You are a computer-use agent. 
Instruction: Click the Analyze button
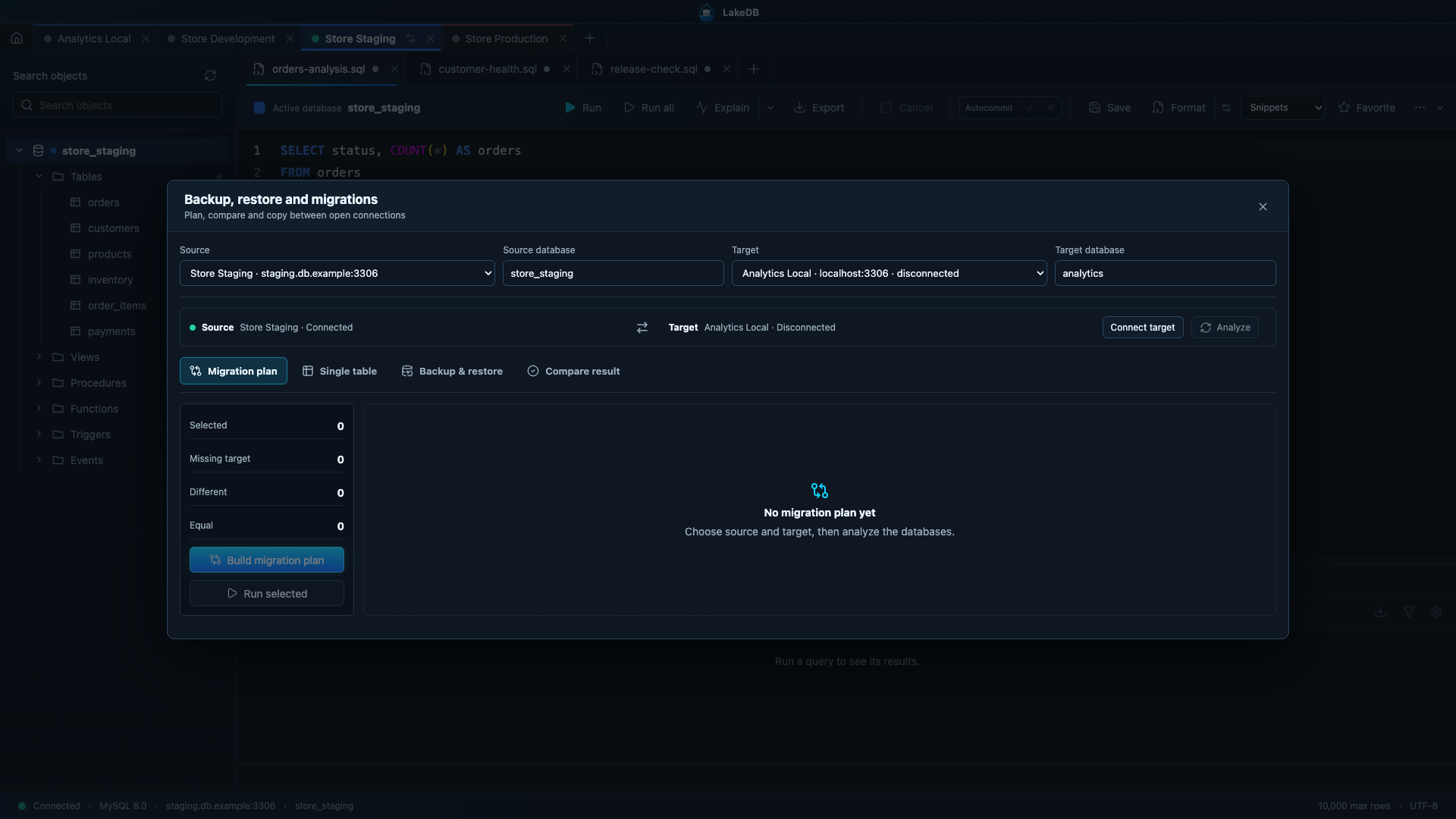pyautogui.click(x=1225, y=328)
